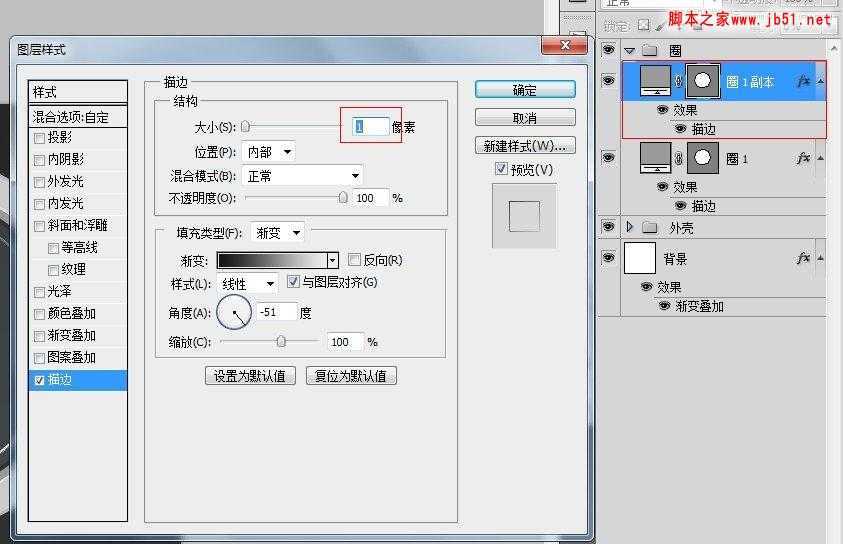Click the 取消 button

click(525, 117)
